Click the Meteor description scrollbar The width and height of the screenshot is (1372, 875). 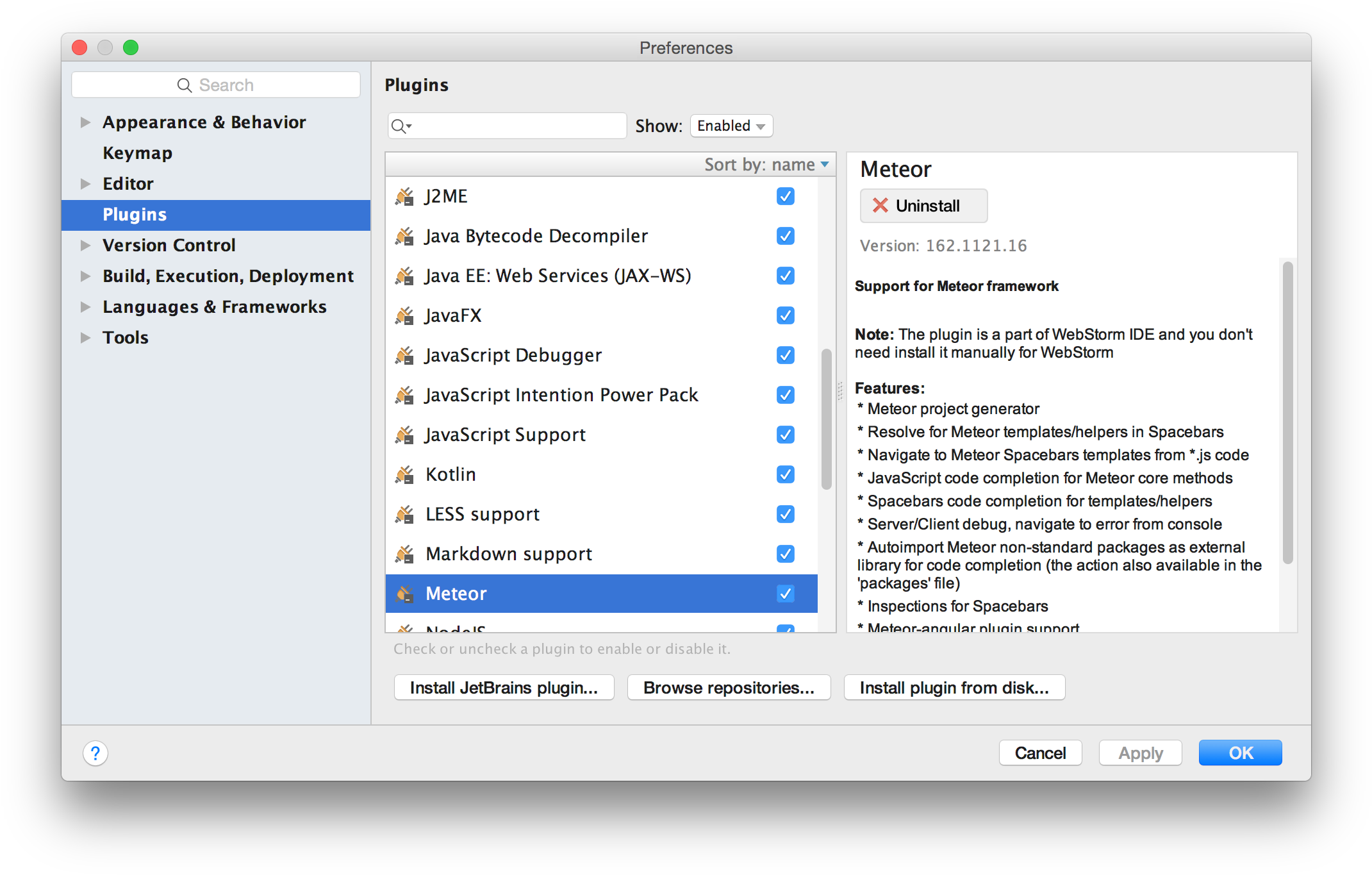click(1287, 413)
